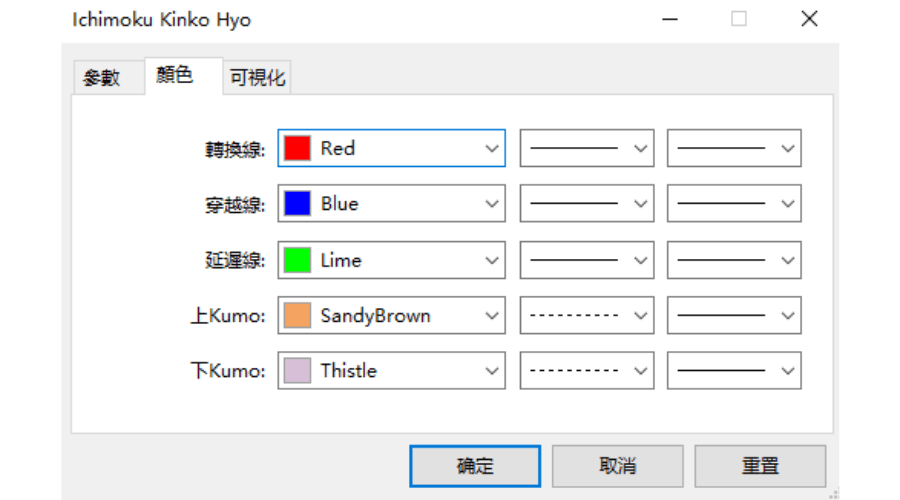Viewport: 900px width, 500px height.
Task: Click the blue color swatch for 穿越線
Action: (297, 204)
